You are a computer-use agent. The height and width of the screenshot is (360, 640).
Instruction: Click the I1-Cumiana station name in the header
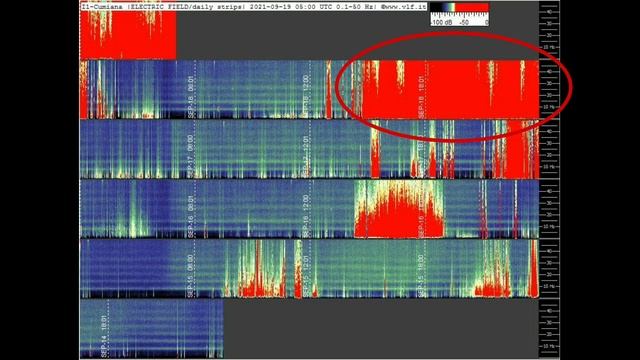(x=102, y=7)
